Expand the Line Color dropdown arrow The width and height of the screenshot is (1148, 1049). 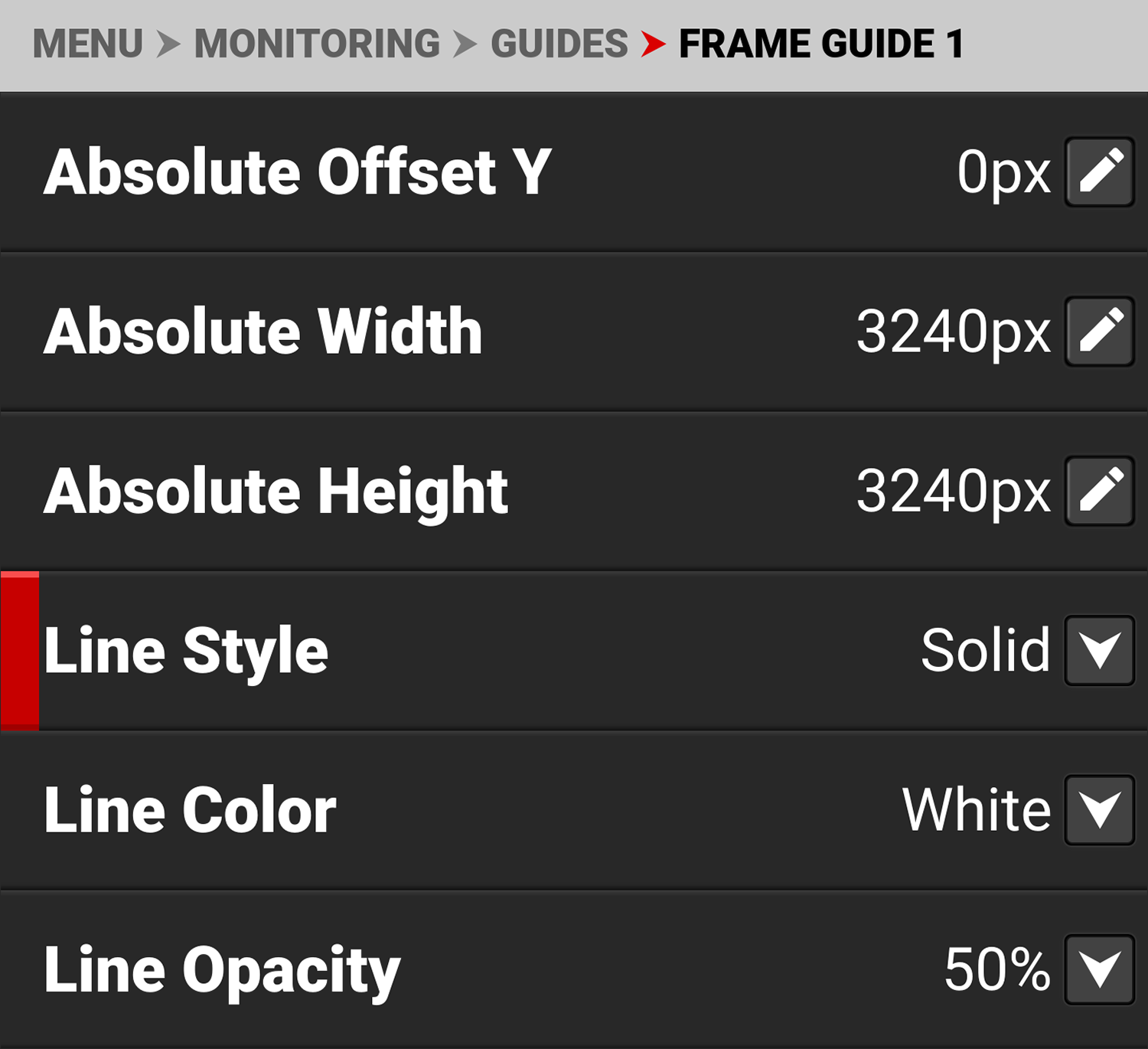point(1100,810)
